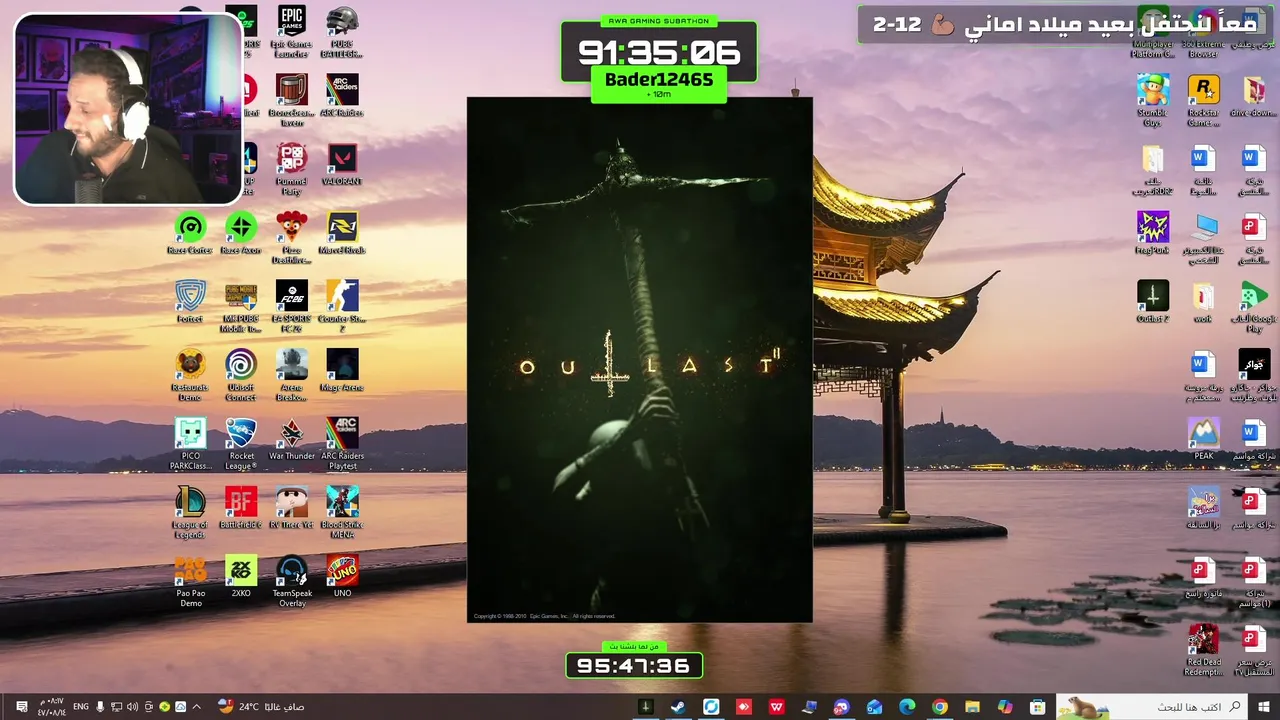Open the volume control in system tray
Image resolution: width=1280 pixels, height=720 pixels.
click(132, 707)
